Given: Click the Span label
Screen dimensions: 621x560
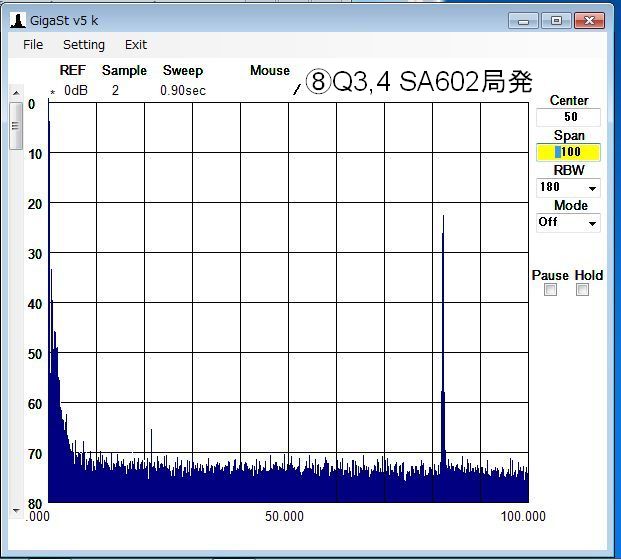Looking at the screenshot, I should click(x=569, y=135).
